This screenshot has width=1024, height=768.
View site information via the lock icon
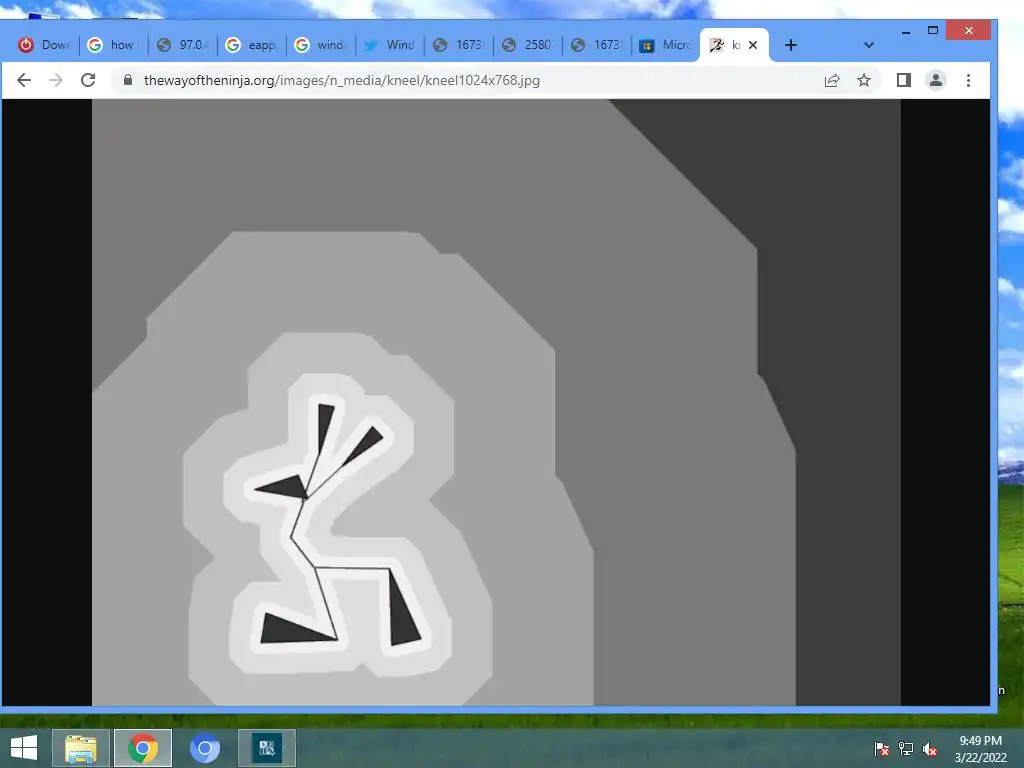click(x=128, y=80)
